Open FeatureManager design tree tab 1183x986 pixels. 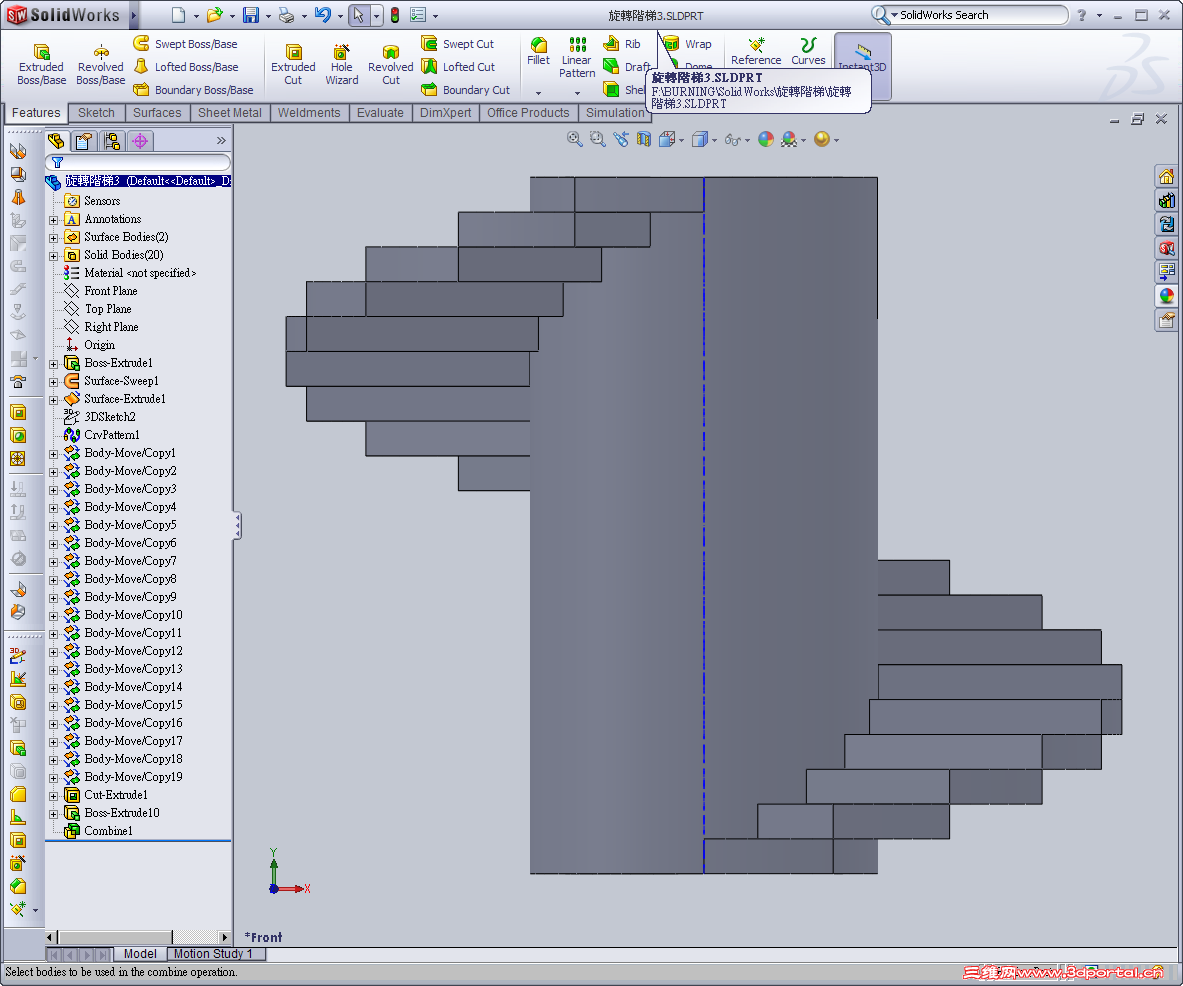(x=57, y=140)
